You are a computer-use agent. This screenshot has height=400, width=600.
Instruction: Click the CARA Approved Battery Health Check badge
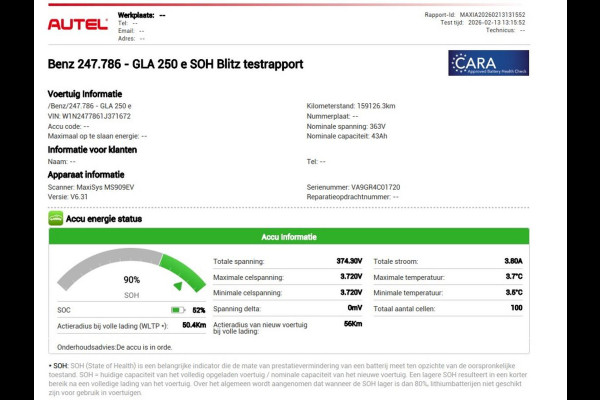pos(489,63)
